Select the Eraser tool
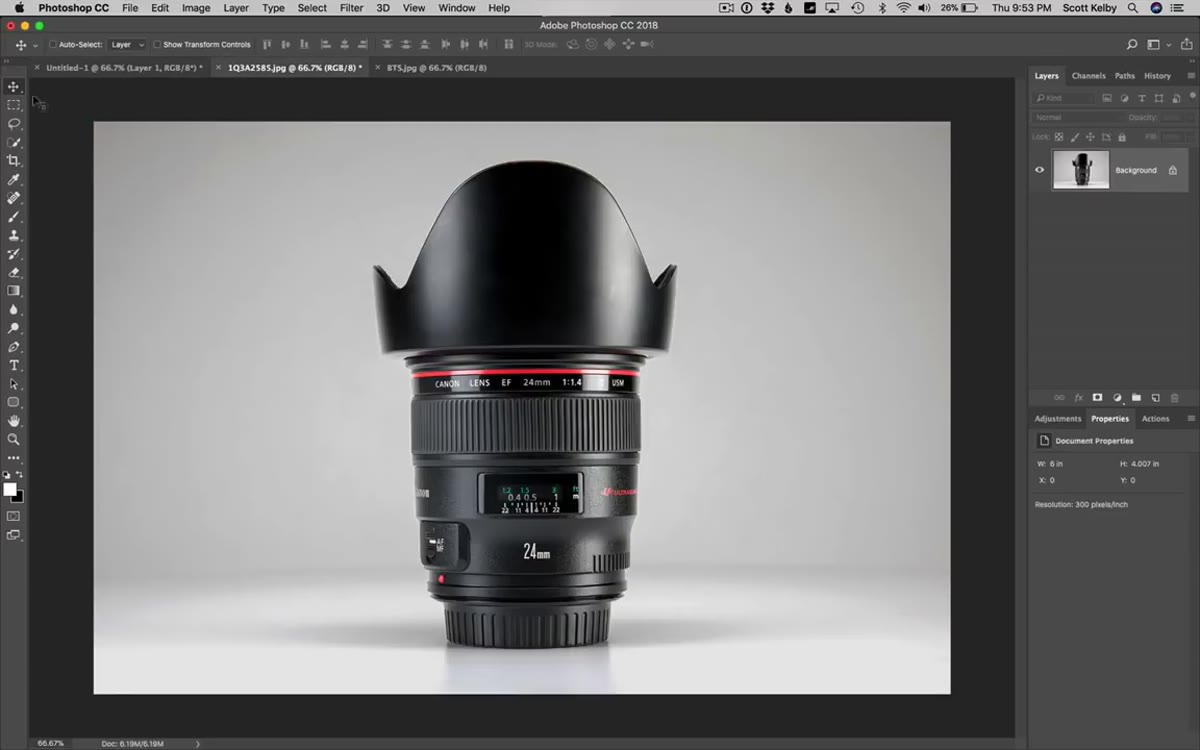Screen dimensions: 1200x750 pyautogui.click(x=13, y=272)
